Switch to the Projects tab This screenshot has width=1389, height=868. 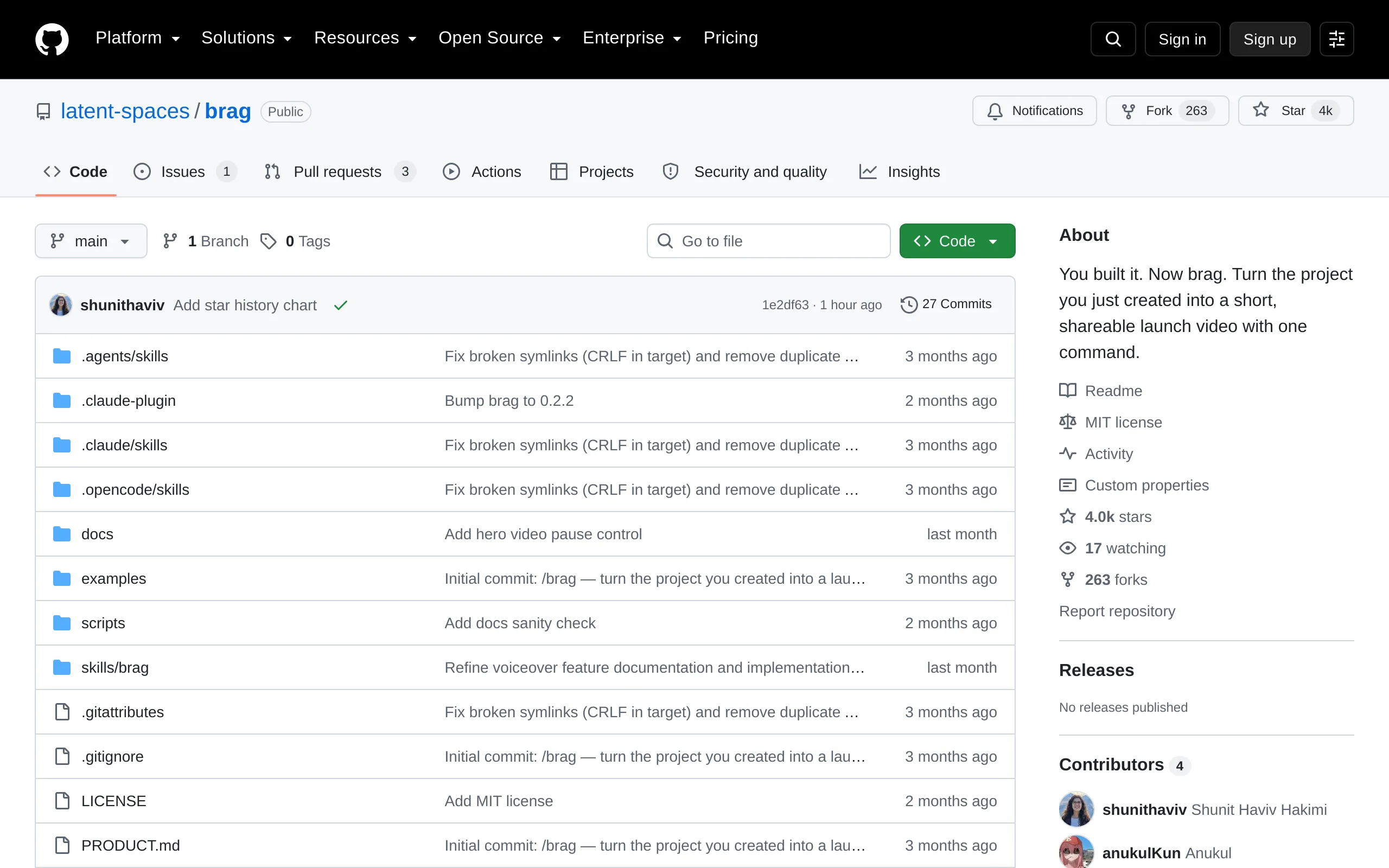pos(591,171)
